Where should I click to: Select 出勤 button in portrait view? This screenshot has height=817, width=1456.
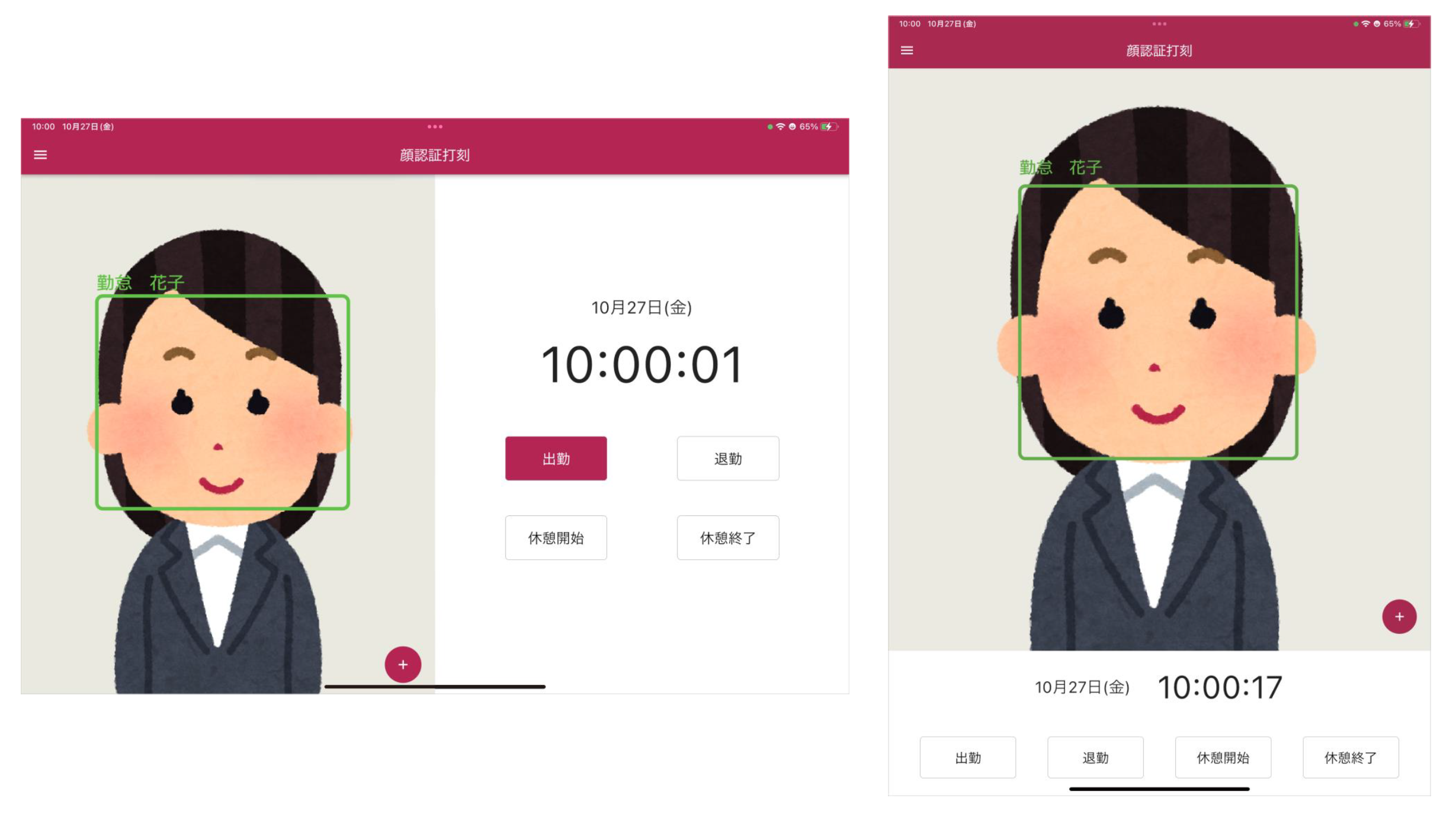pyautogui.click(x=968, y=758)
